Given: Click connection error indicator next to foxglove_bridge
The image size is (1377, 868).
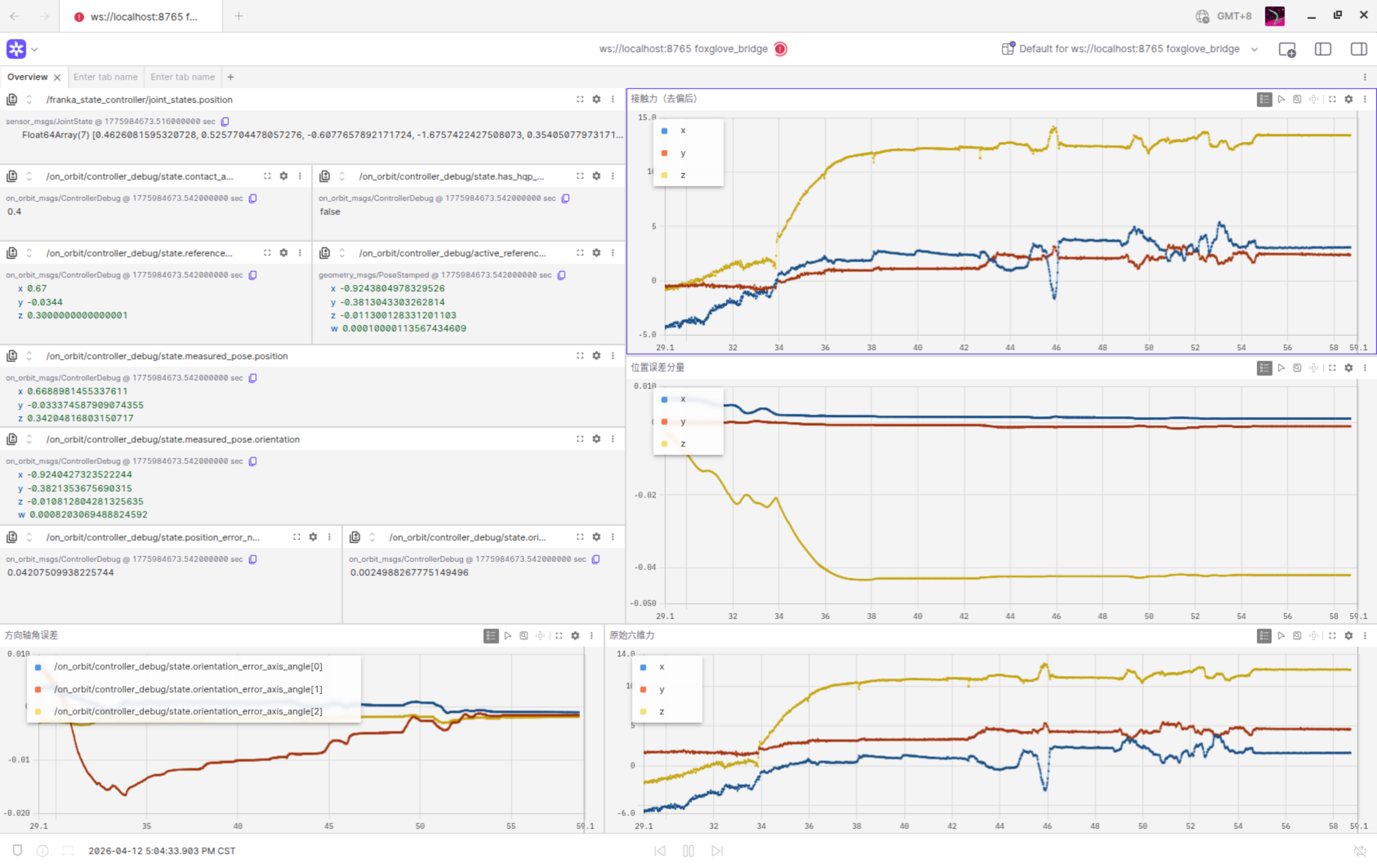Looking at the screenshot, I should [x=780, y=49].
